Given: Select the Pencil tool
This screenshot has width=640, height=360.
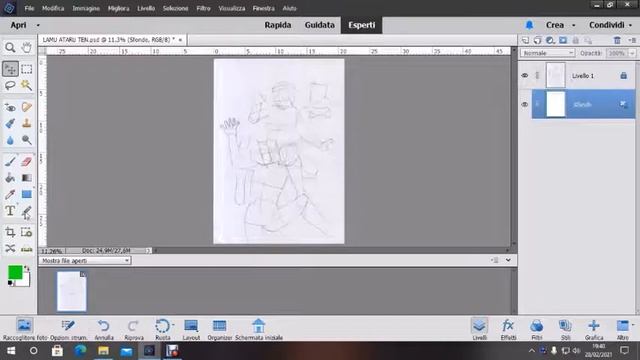Looking at the screenshot, I should 27,211.
